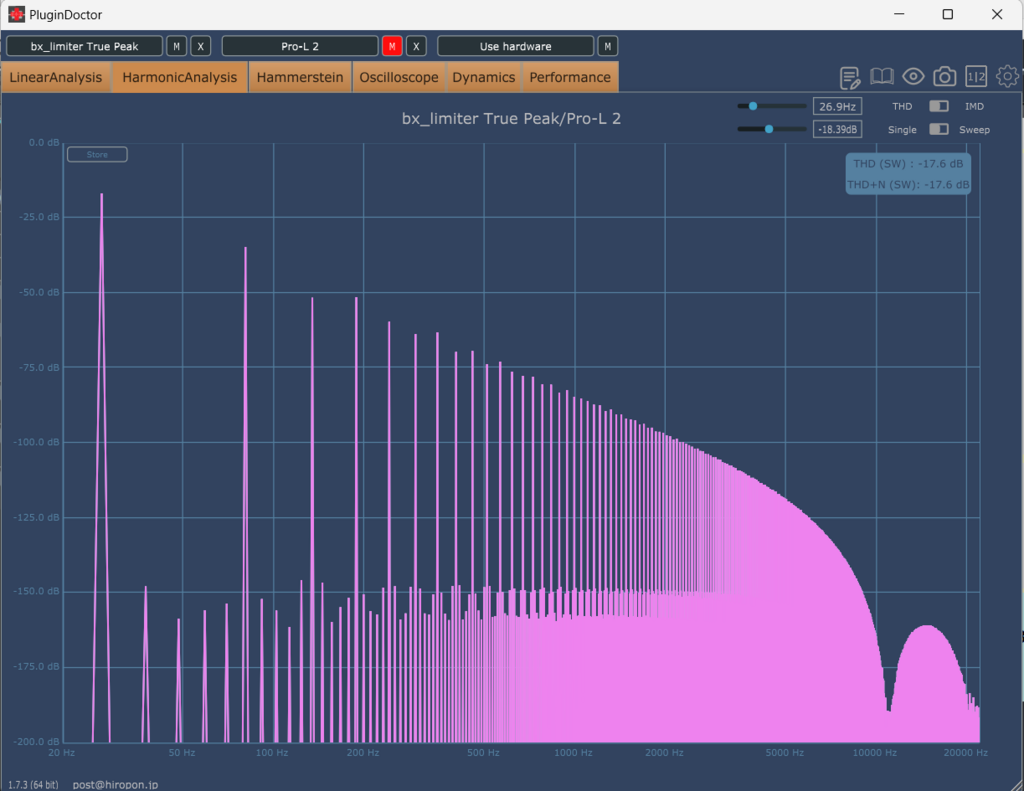This screenshot has width=1024, height=791.
Task: Click the 26.9Hz frequency field
Action: click(837, 106)
